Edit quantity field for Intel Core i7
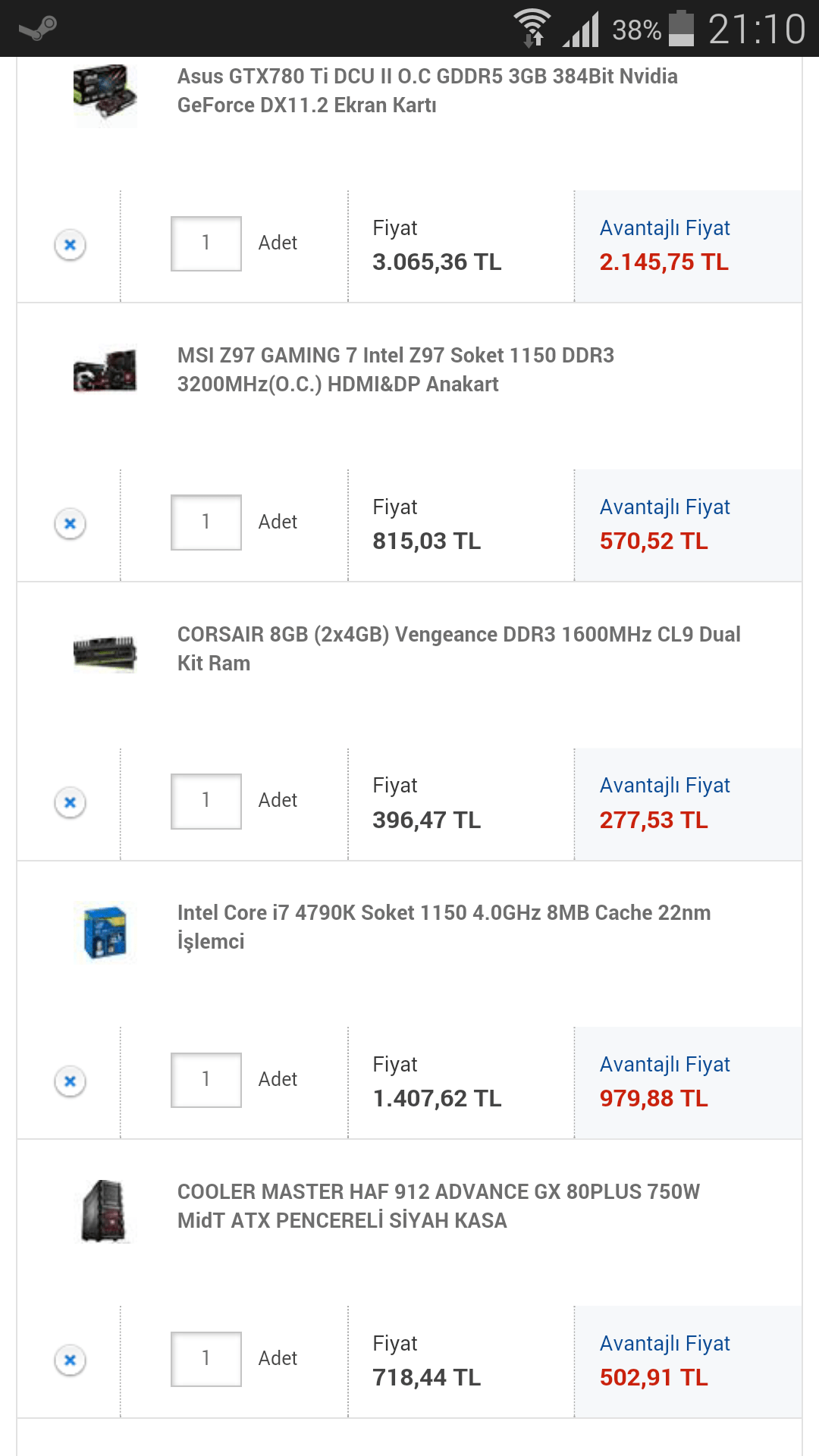Screen dimensions: 819x1456 tap(206, 1080)
